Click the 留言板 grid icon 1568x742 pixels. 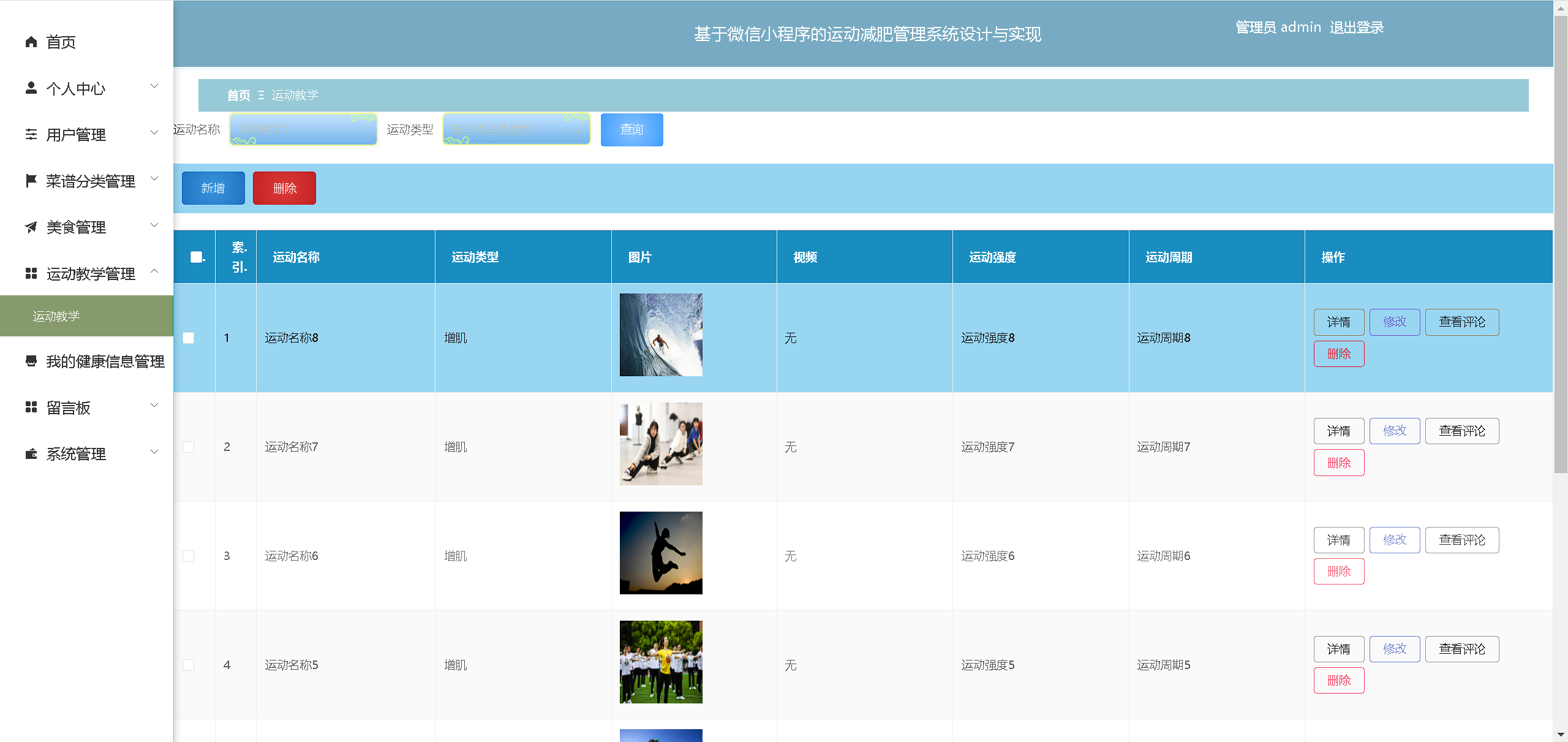coord(31,407)
